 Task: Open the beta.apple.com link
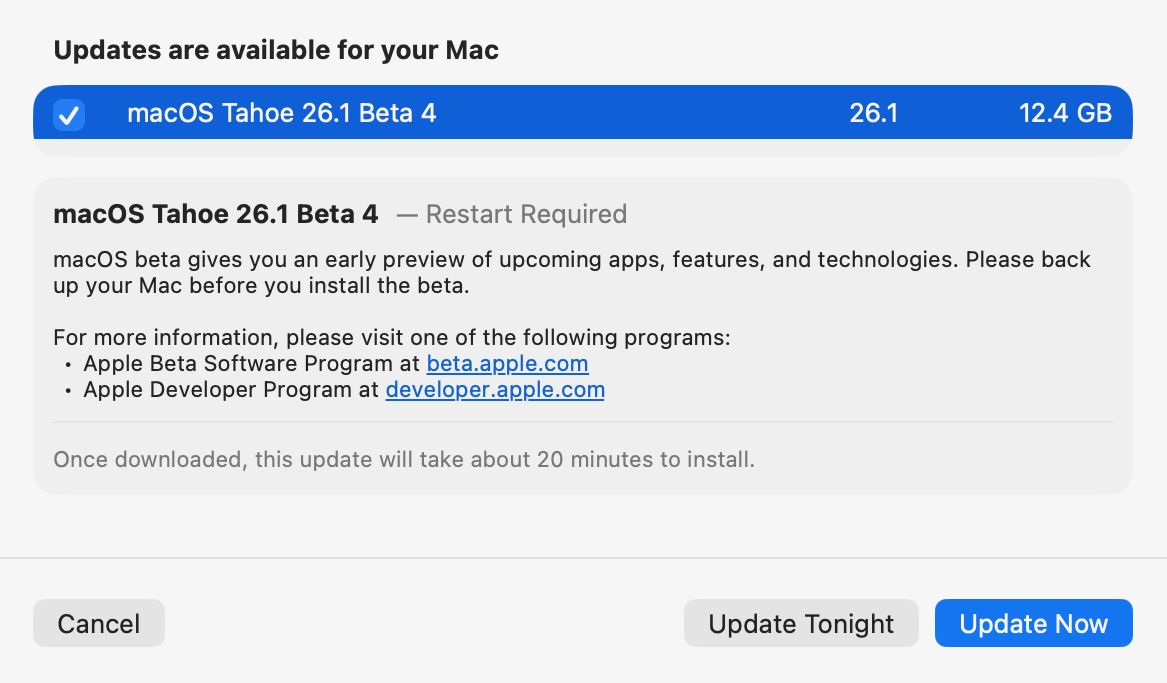507,363
